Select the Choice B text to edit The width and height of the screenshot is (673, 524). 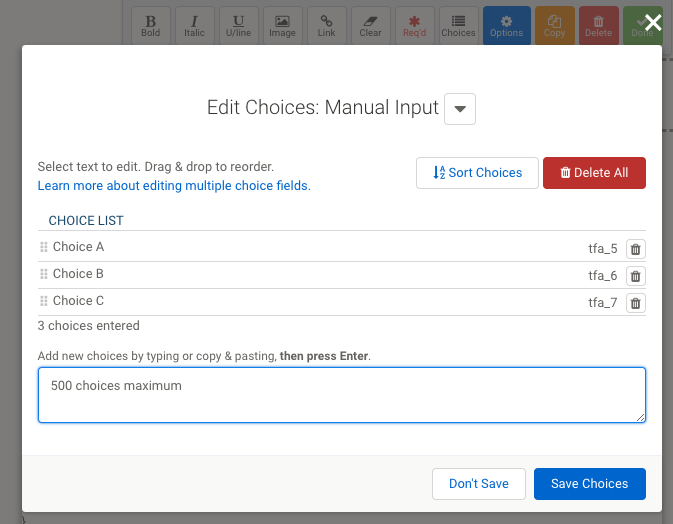pyautogui.click(x=78, y=274)
